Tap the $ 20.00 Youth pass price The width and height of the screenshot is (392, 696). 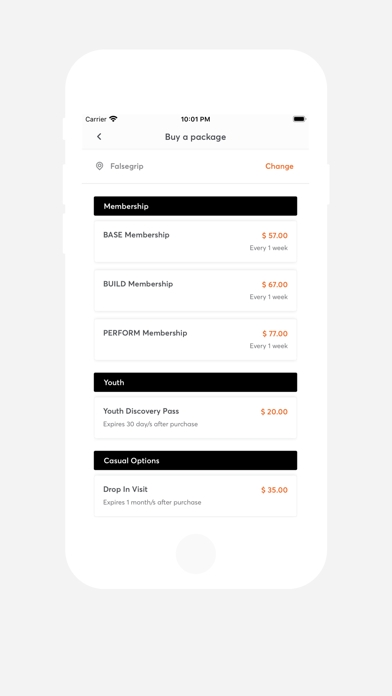coord(274,412)
